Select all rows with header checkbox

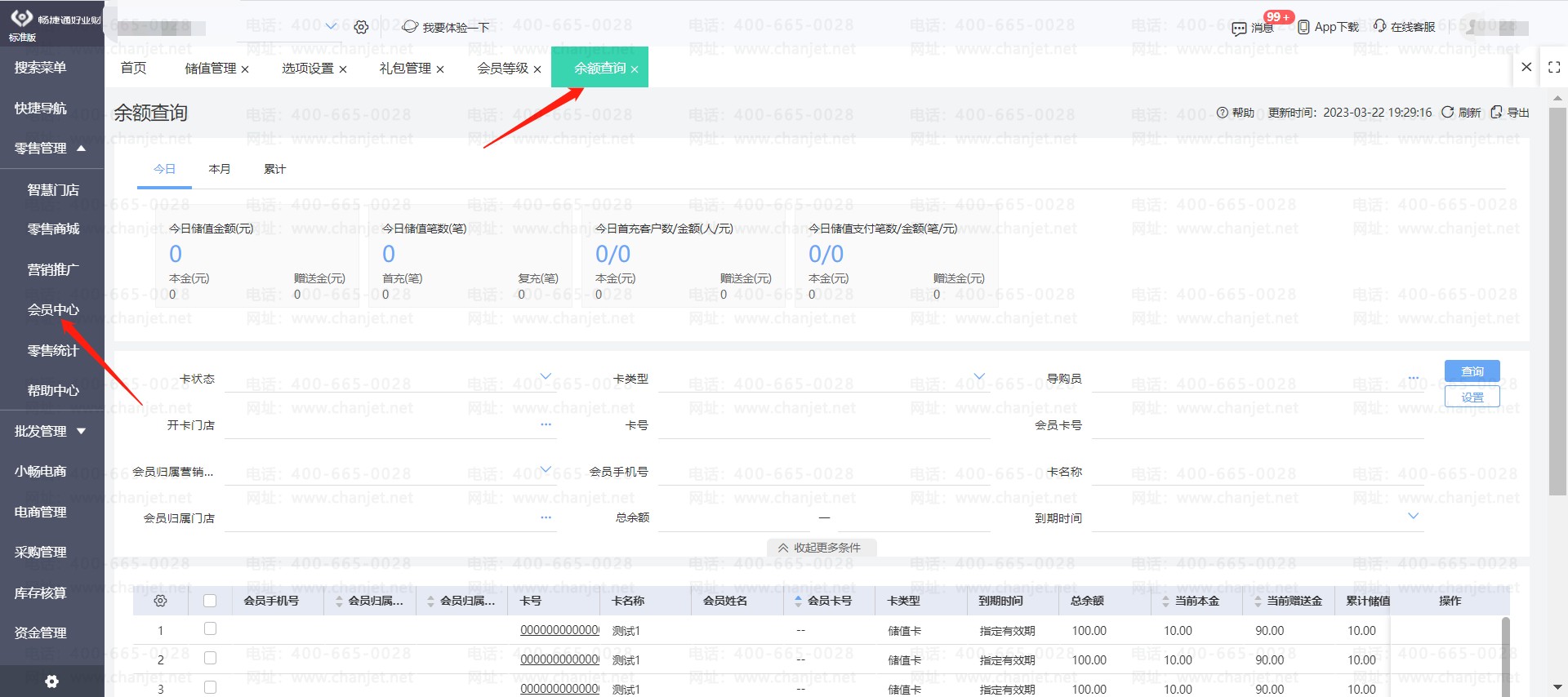210,601
